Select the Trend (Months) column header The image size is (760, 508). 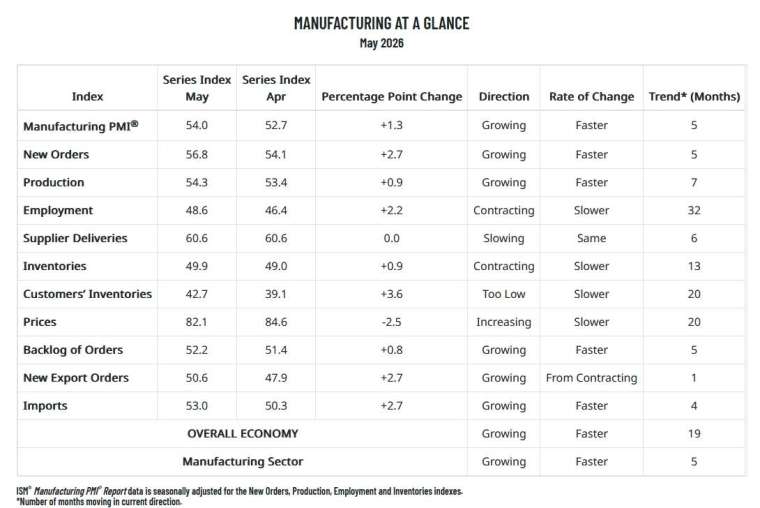(x=694, y=96)
